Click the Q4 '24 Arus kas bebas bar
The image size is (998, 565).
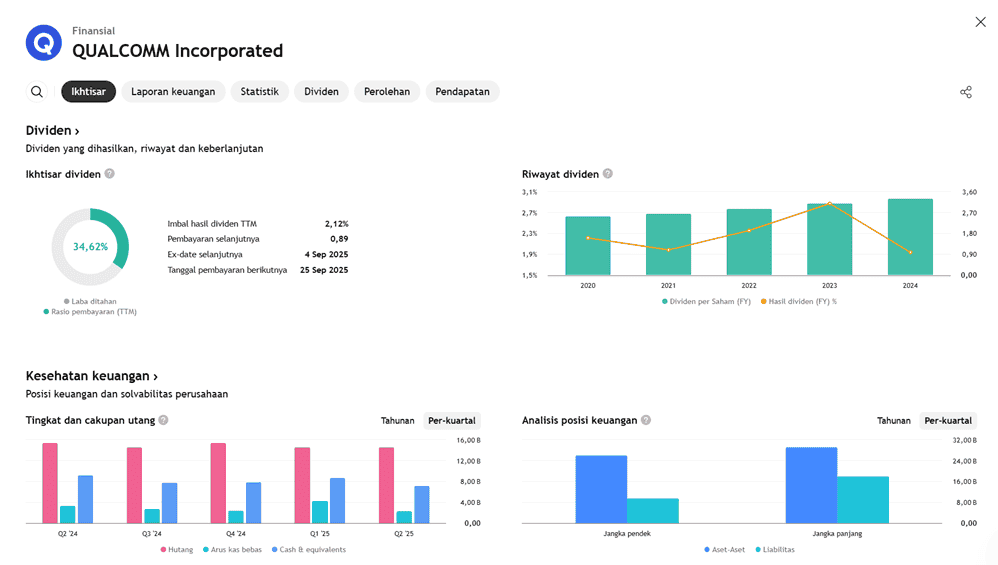(235, 517)
